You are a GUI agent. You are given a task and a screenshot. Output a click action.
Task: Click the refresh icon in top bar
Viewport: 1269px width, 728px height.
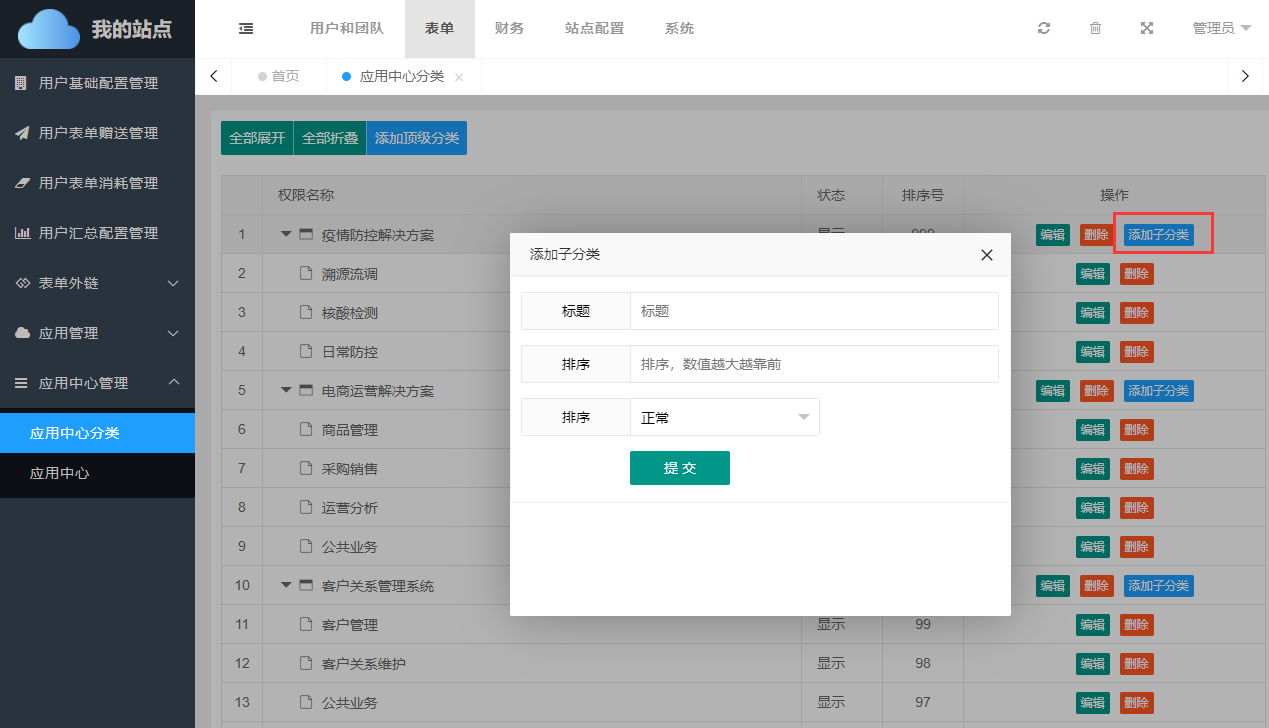[x=1044, y=29]
